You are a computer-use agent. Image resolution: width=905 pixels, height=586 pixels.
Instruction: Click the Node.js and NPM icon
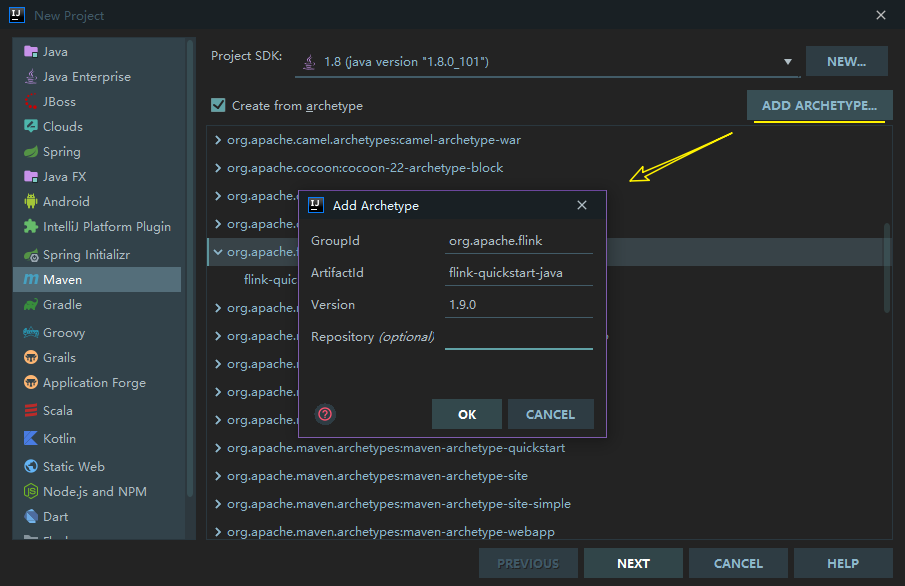coord(31,492)
